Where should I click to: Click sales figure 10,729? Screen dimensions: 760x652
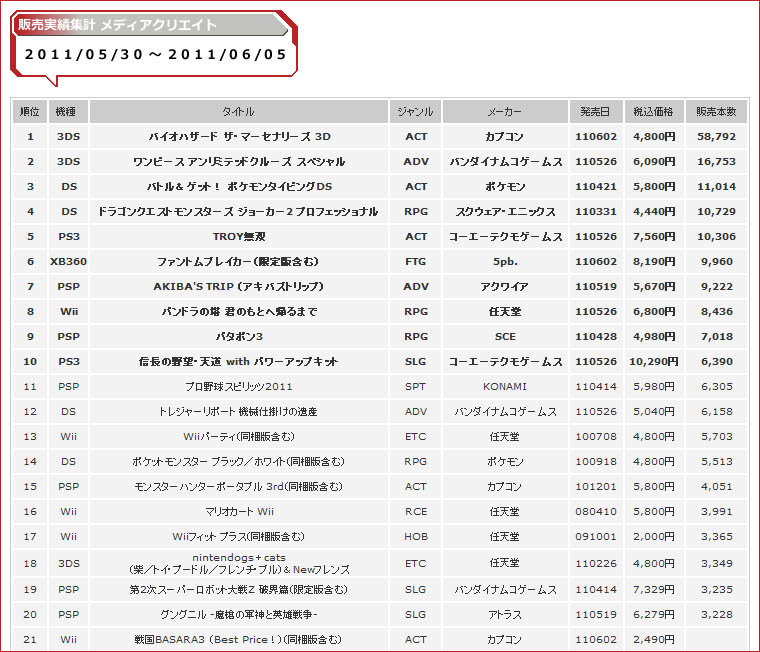point(716,212)
